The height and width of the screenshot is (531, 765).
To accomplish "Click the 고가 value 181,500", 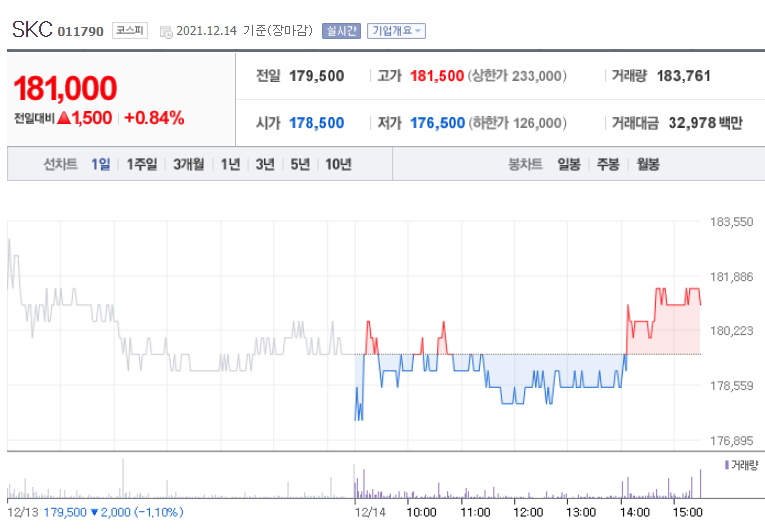I will click(x=437, y=76).
